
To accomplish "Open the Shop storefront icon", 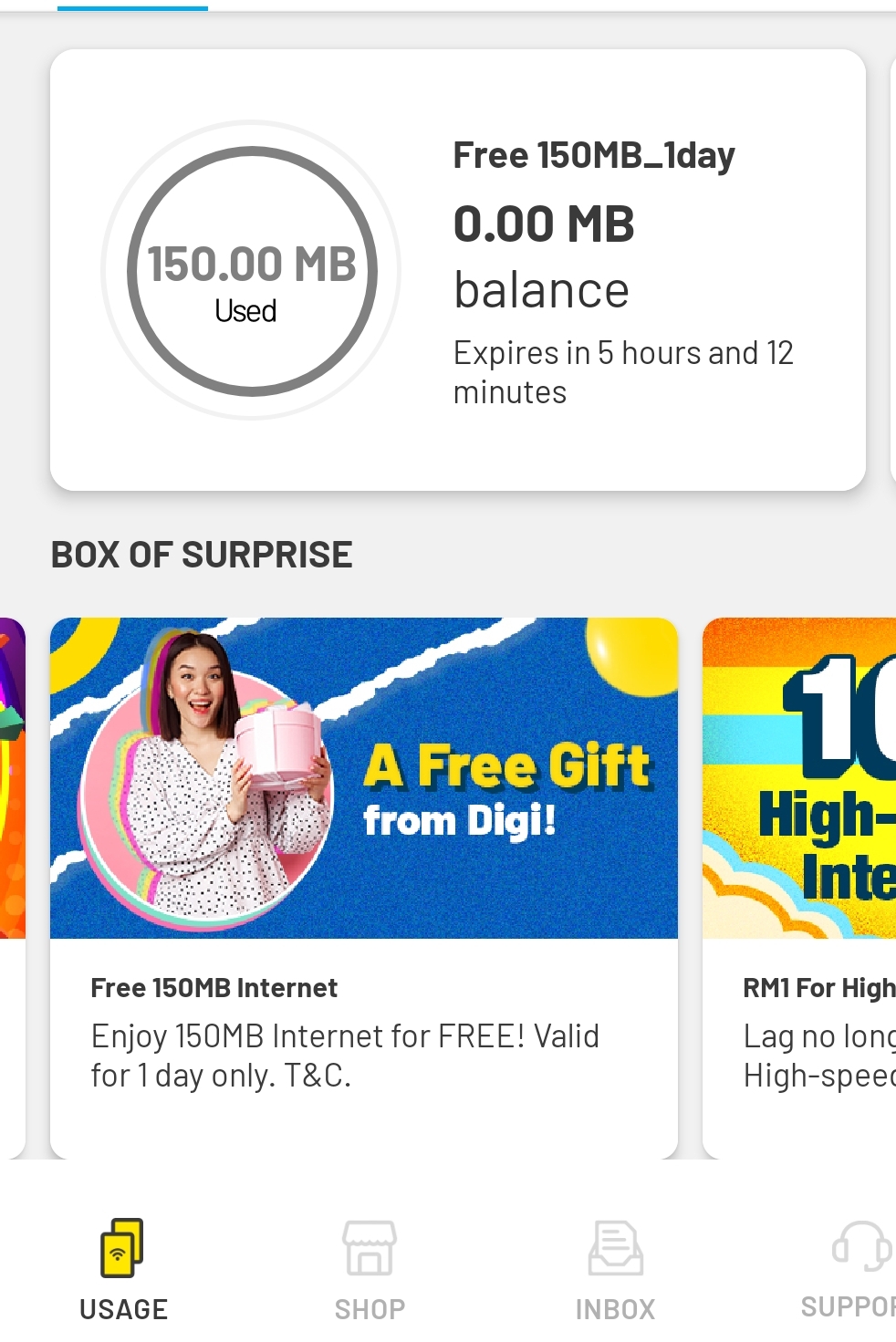I will coord(370,1248).
